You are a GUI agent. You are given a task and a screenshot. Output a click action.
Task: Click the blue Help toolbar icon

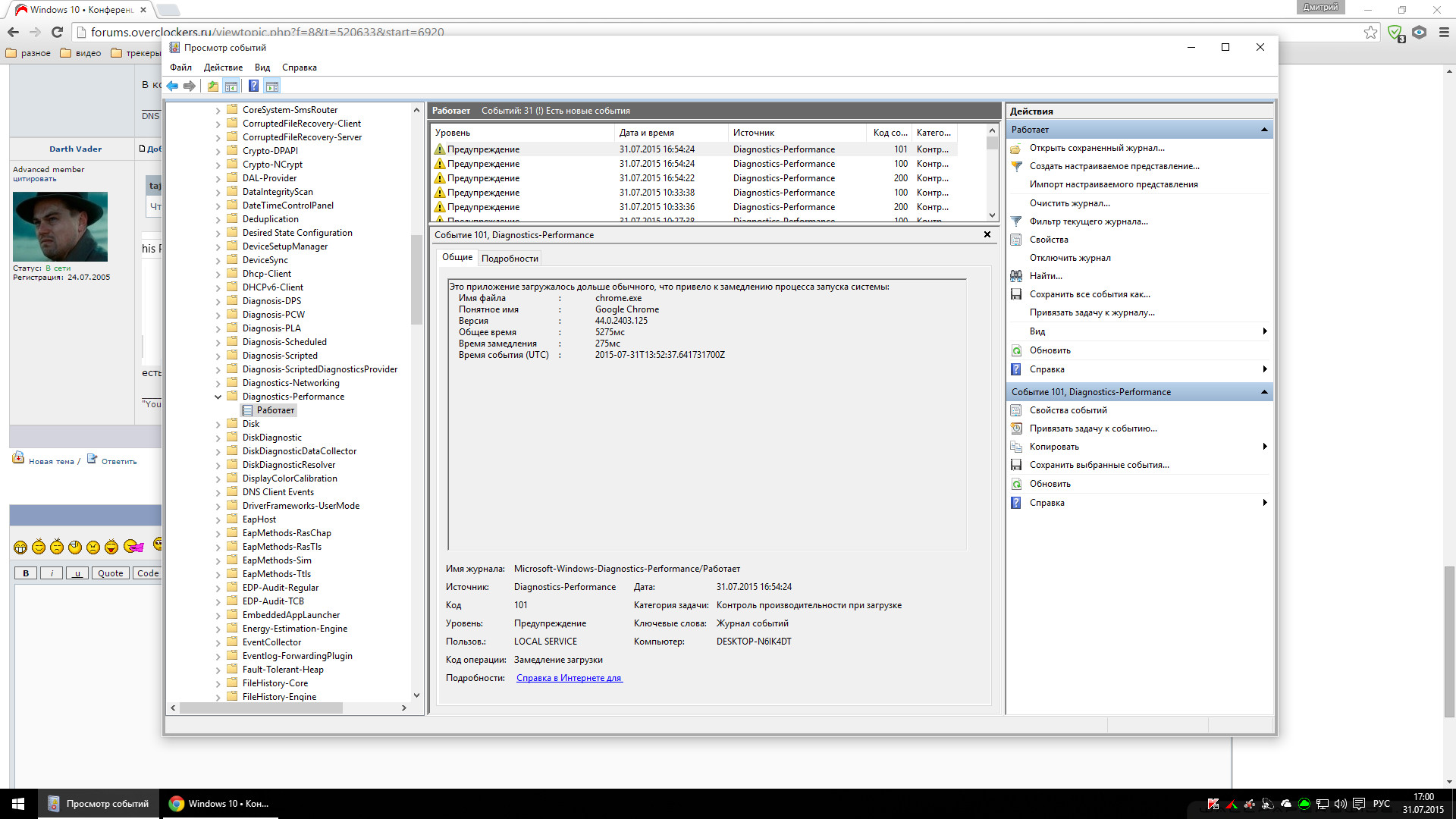[253, 86]
